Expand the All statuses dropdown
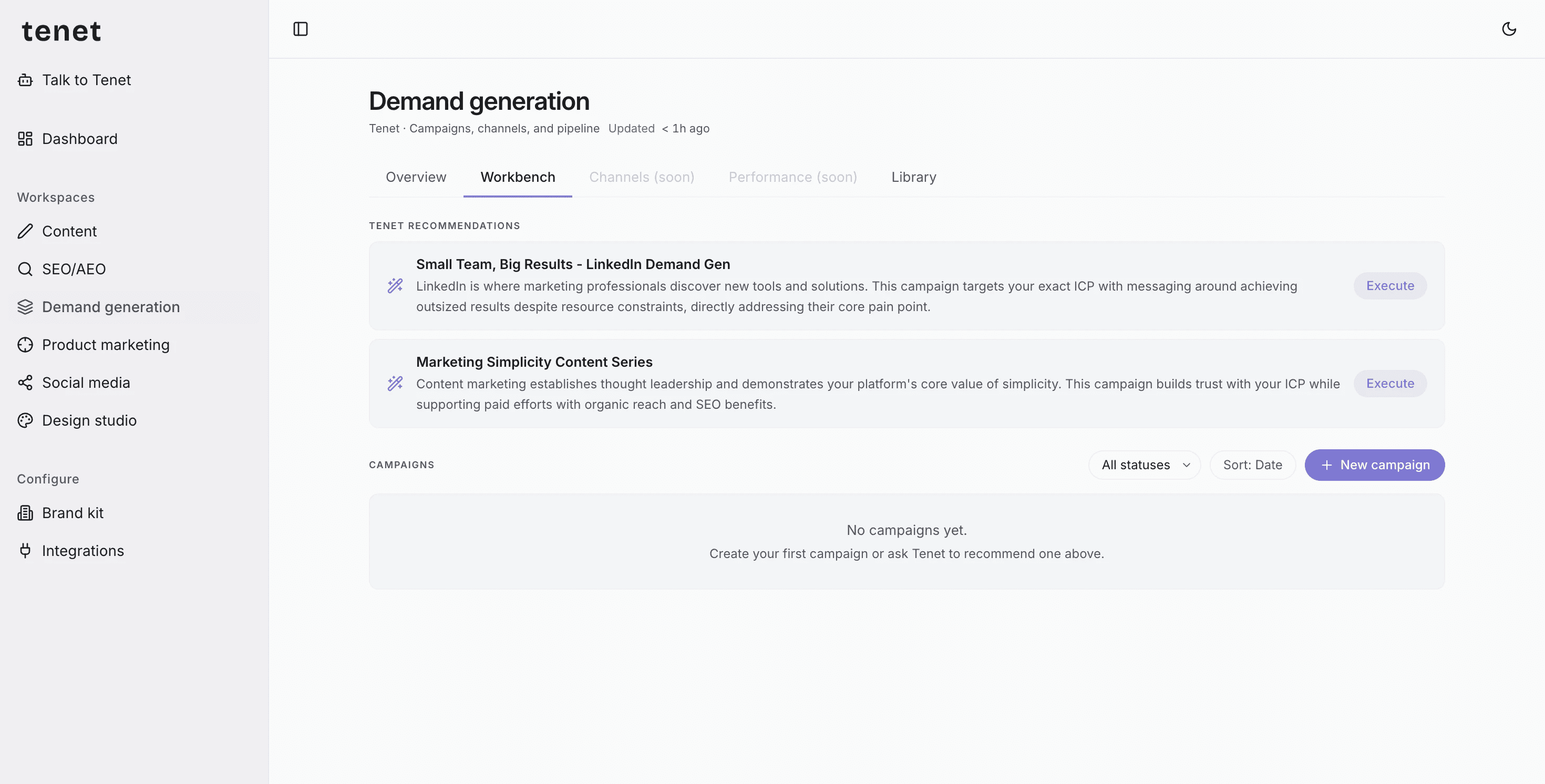 click(1145, 465)
